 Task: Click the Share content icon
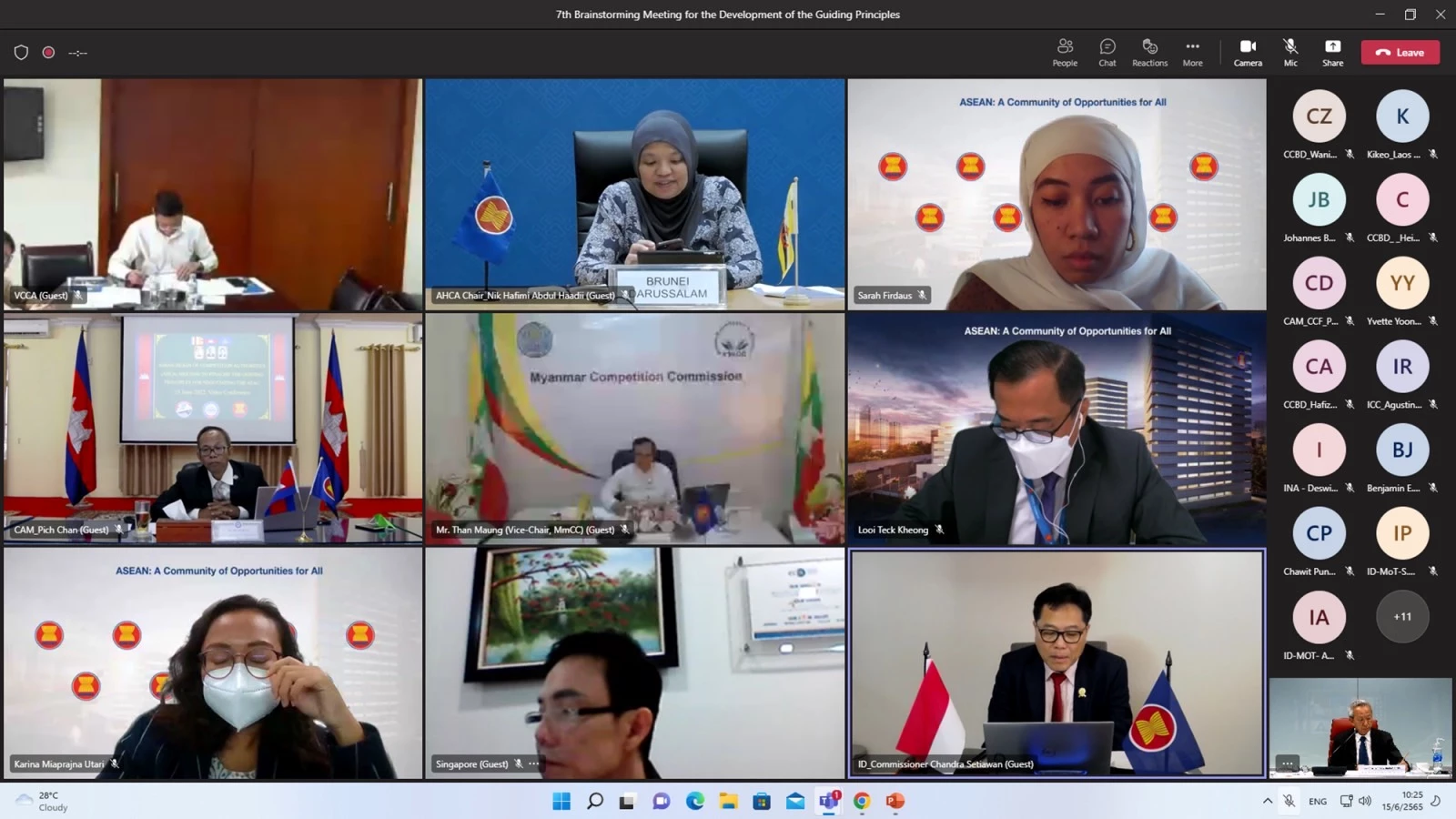tap(1332, 52)
